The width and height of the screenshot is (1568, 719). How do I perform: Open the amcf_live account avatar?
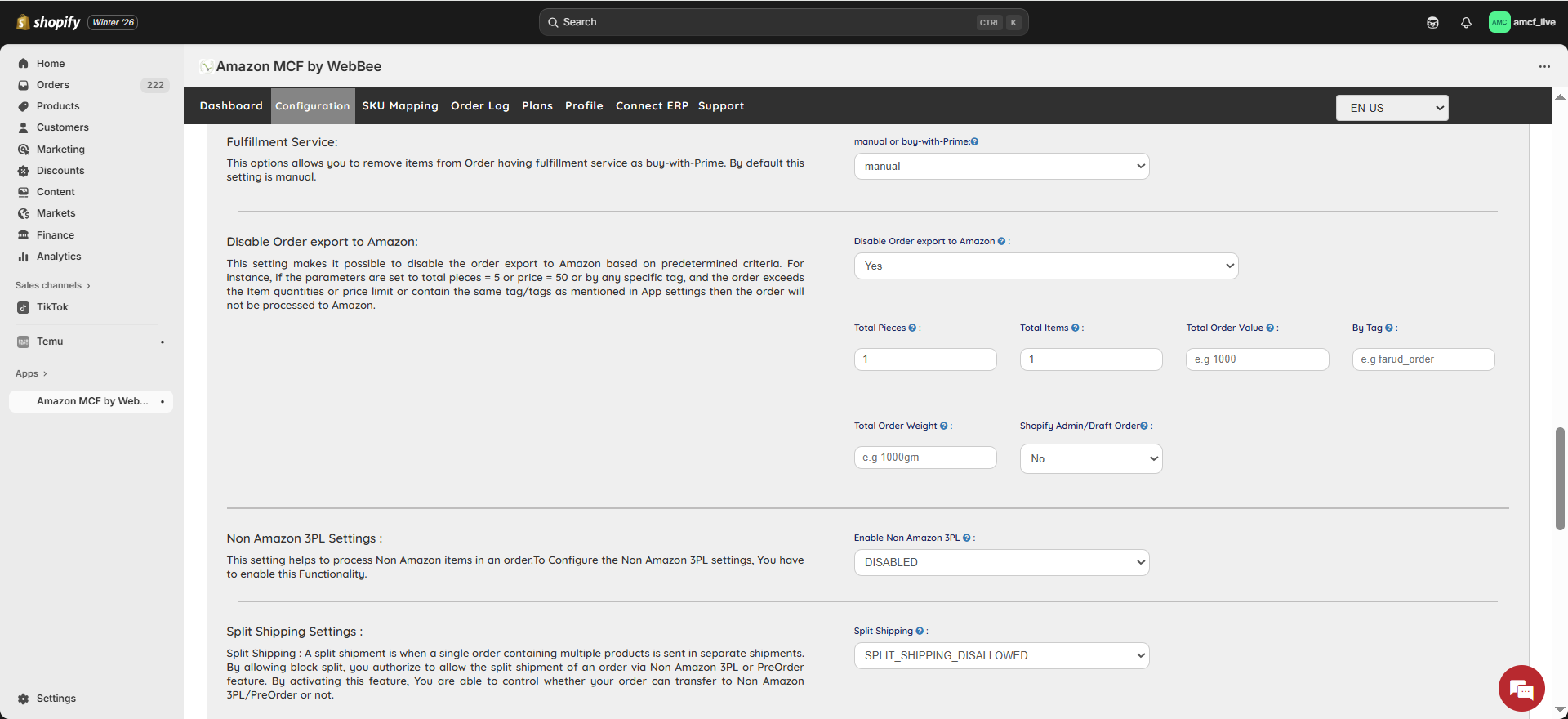pos(1499,22)
